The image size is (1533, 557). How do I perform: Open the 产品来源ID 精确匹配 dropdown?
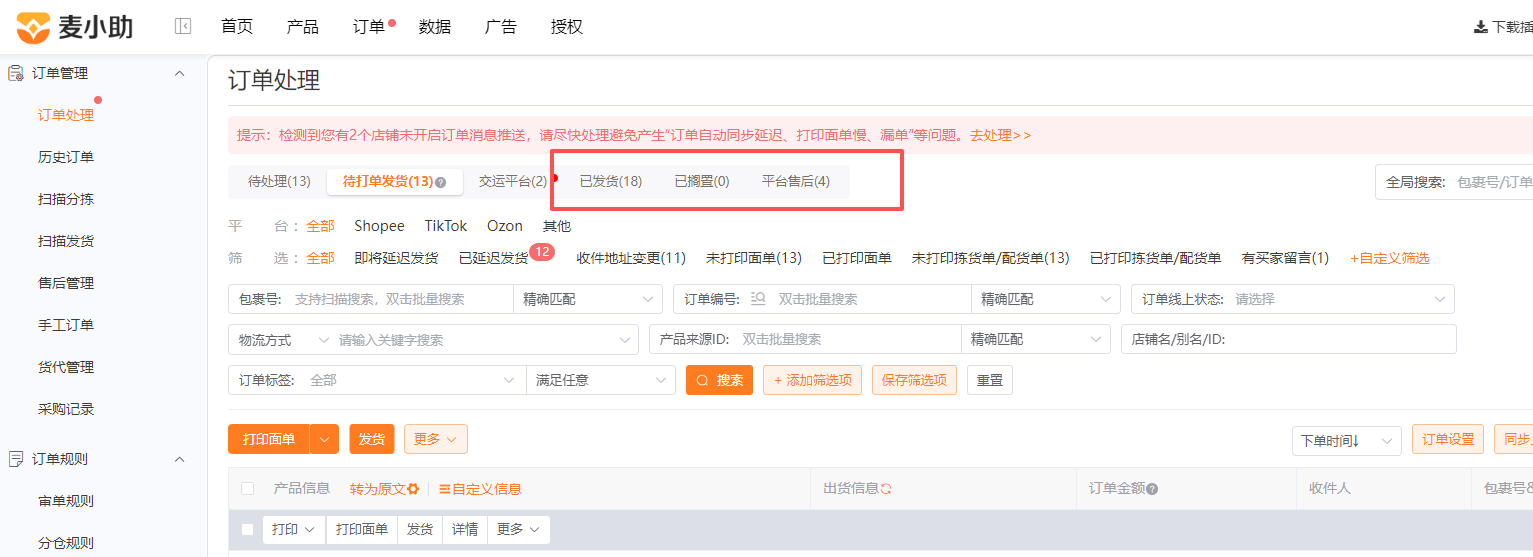coord(1036,340)
